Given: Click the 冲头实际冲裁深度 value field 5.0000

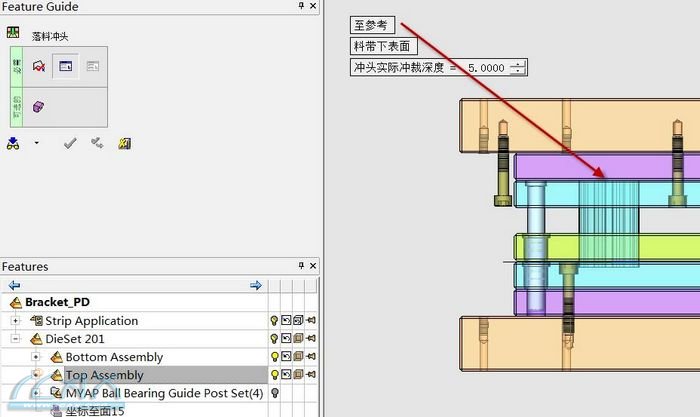Looking at the screenshot, I should click(x=486, y=68).
